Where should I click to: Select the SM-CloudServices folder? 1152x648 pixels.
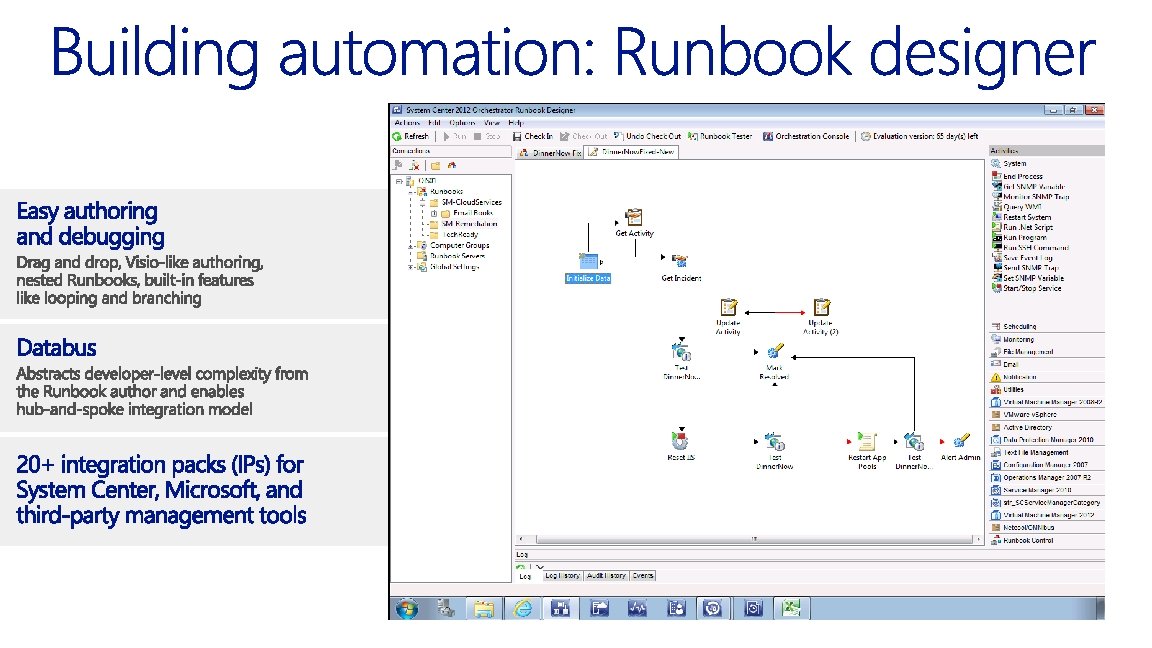pos(466,202)
